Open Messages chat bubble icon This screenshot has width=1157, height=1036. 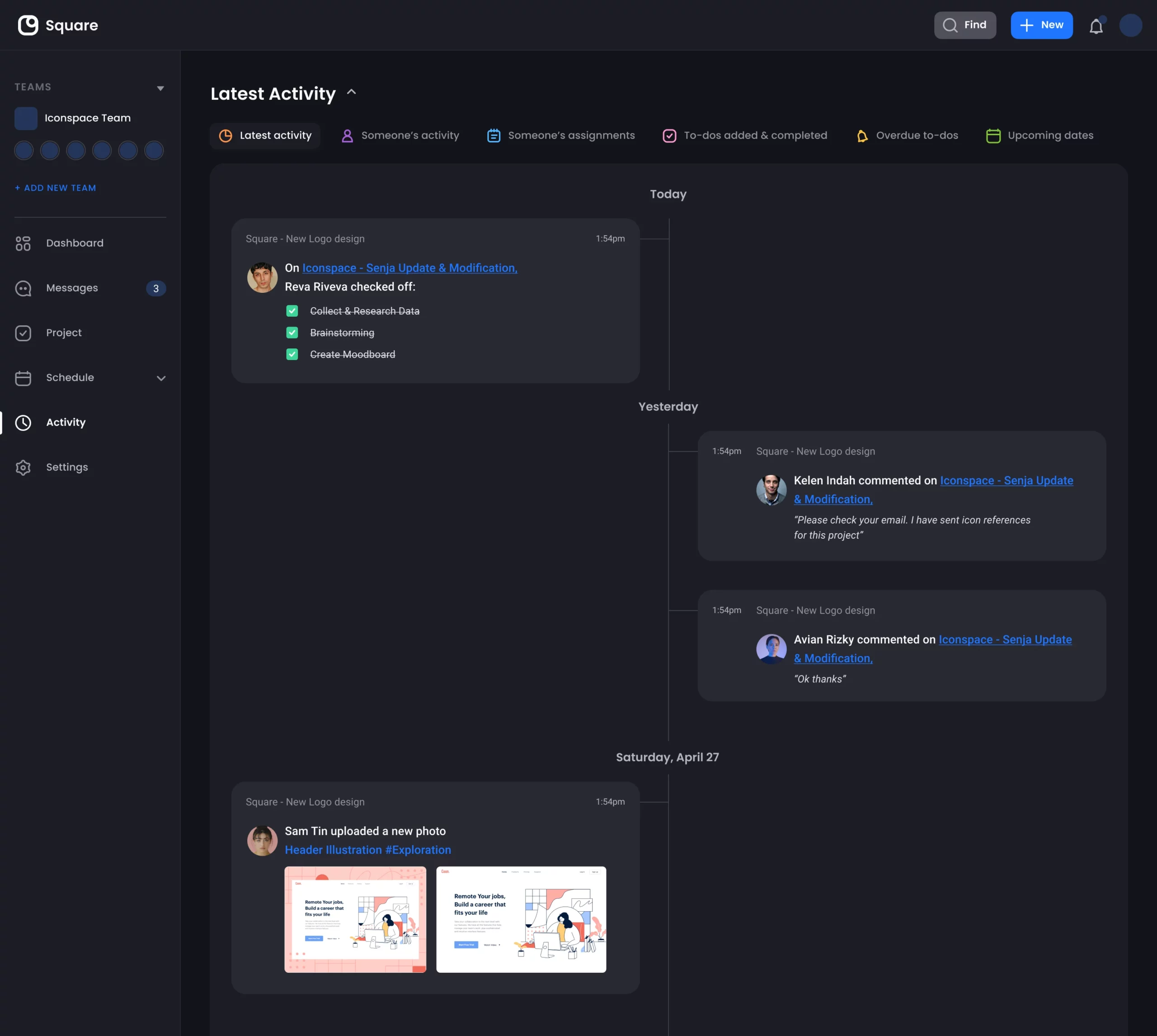[x=24, y=289]
